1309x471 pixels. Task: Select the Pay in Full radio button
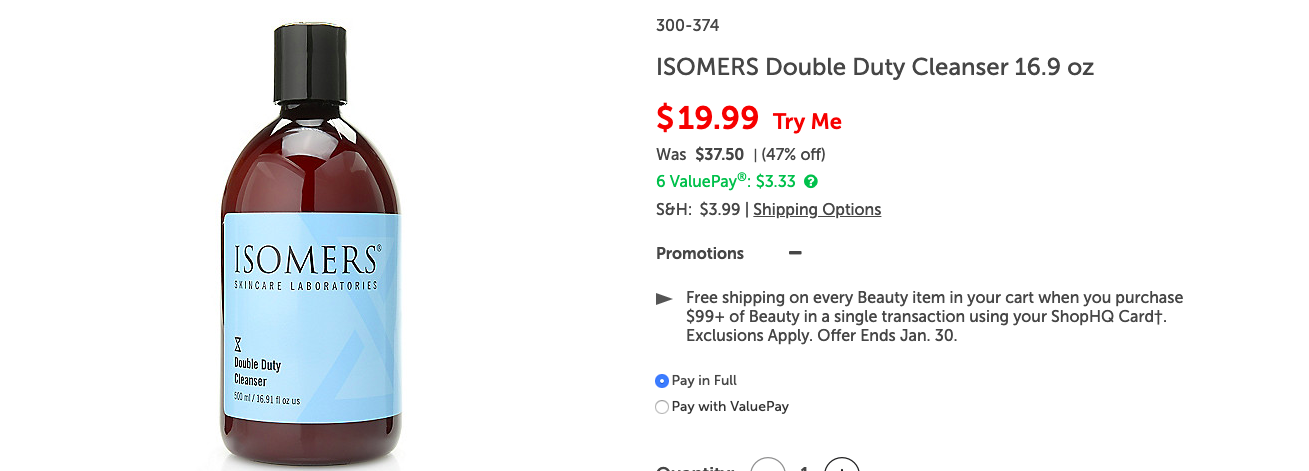pos(662,381)
